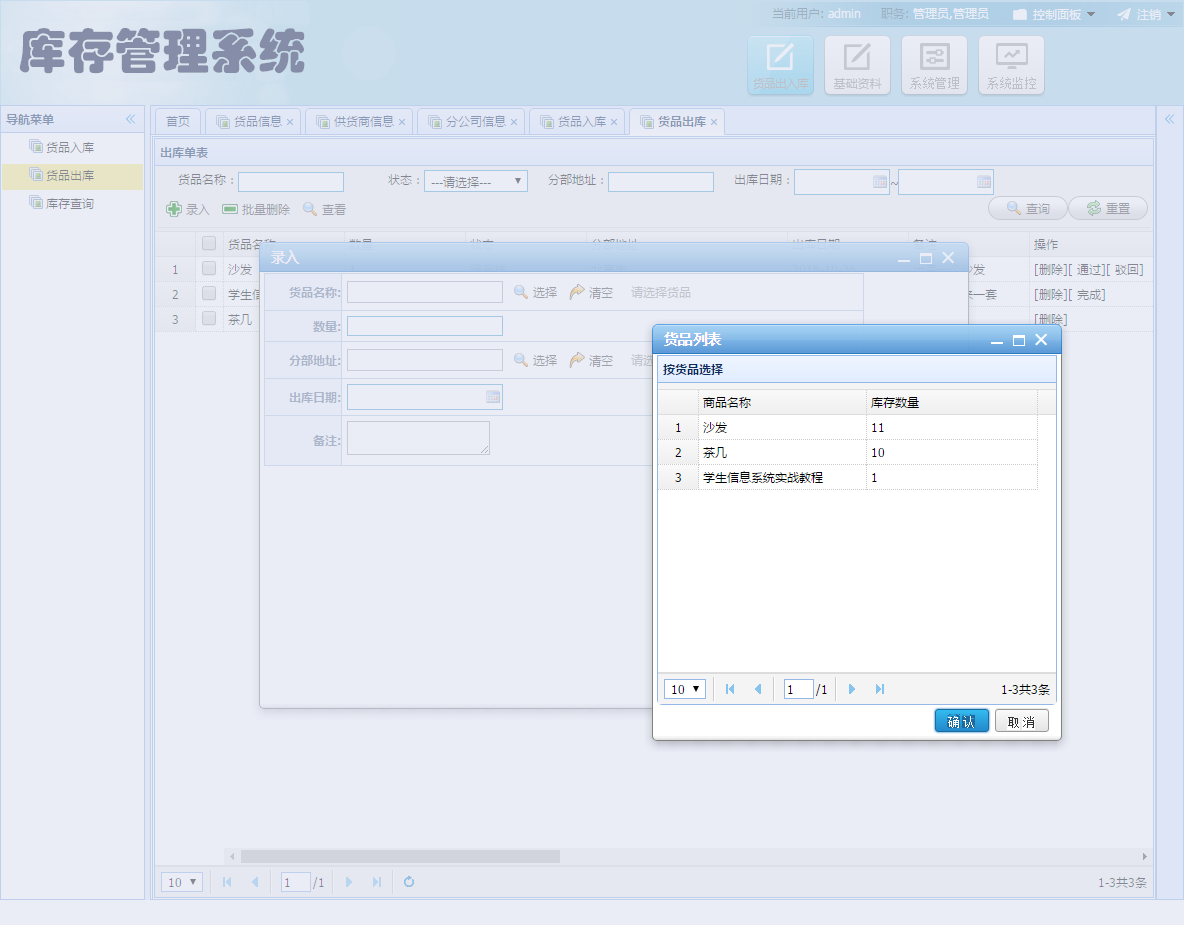Switch to the 供货商信息 tab

coord(359,122)
